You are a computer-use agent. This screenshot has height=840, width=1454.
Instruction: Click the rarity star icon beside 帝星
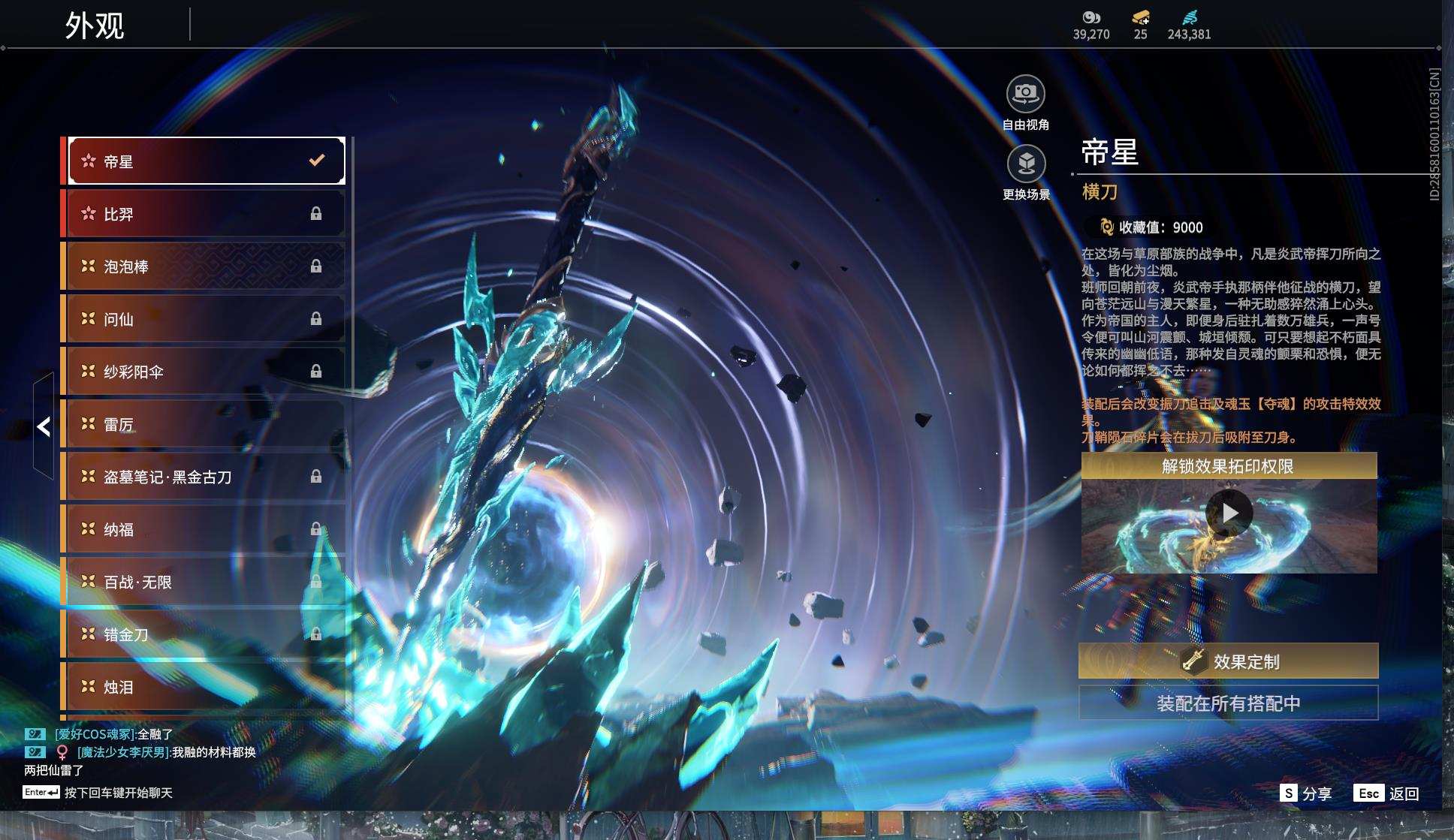coord(89,161)
